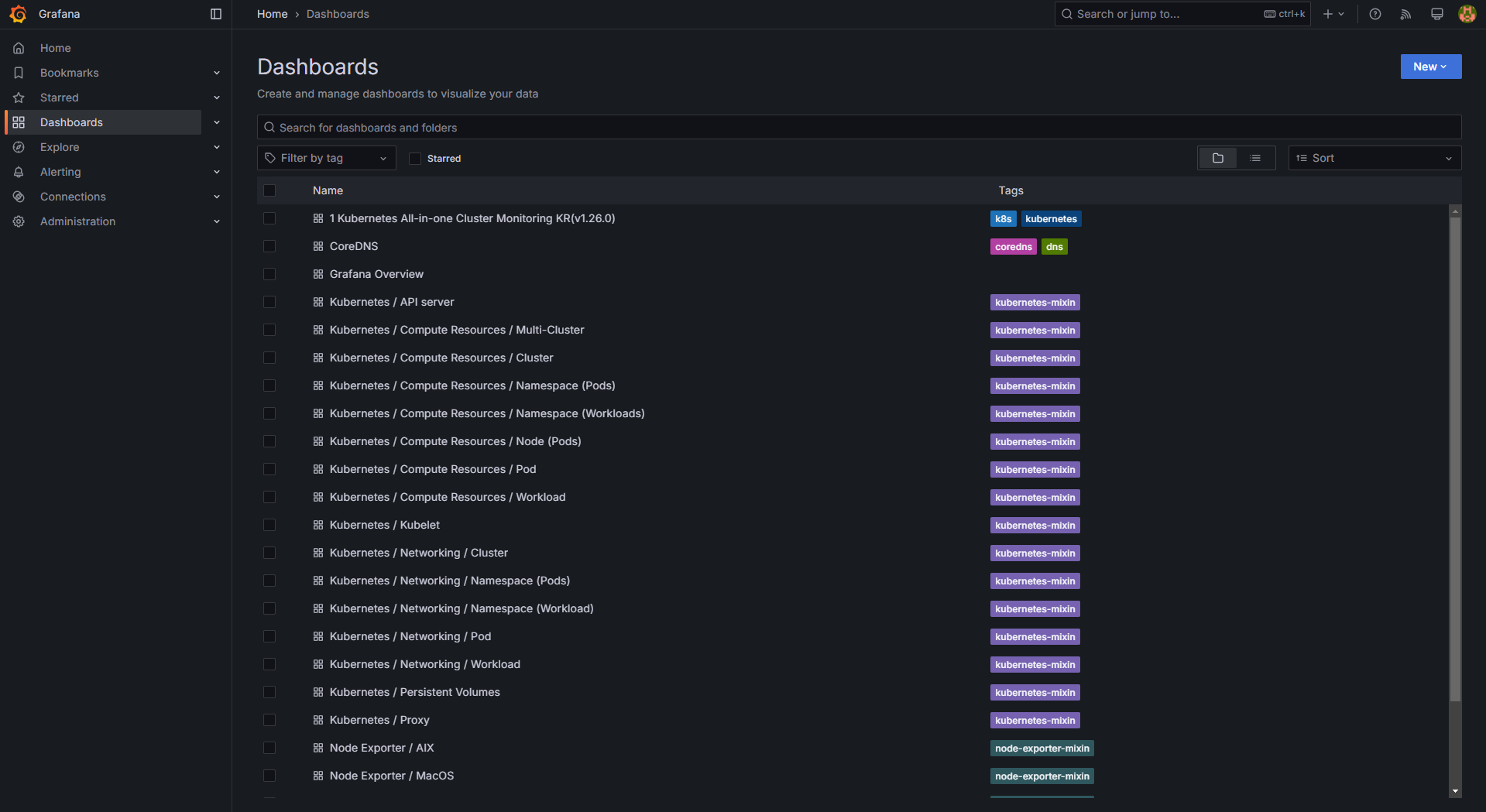Click the New button
1486x812 pixels.
(1430, 67)
